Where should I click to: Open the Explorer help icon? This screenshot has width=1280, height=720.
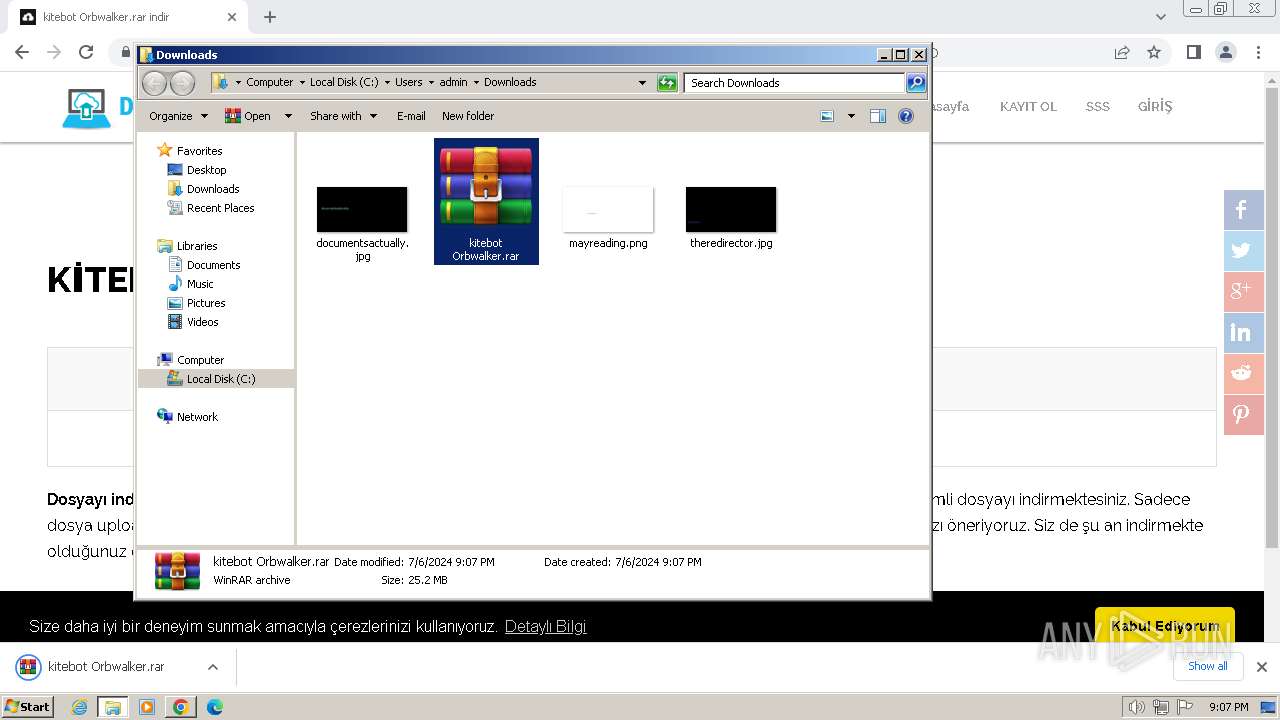point(906,116)
